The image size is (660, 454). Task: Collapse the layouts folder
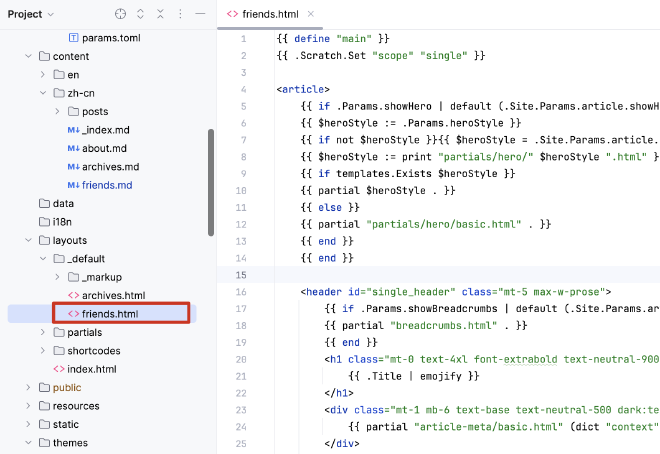[29, 240]
